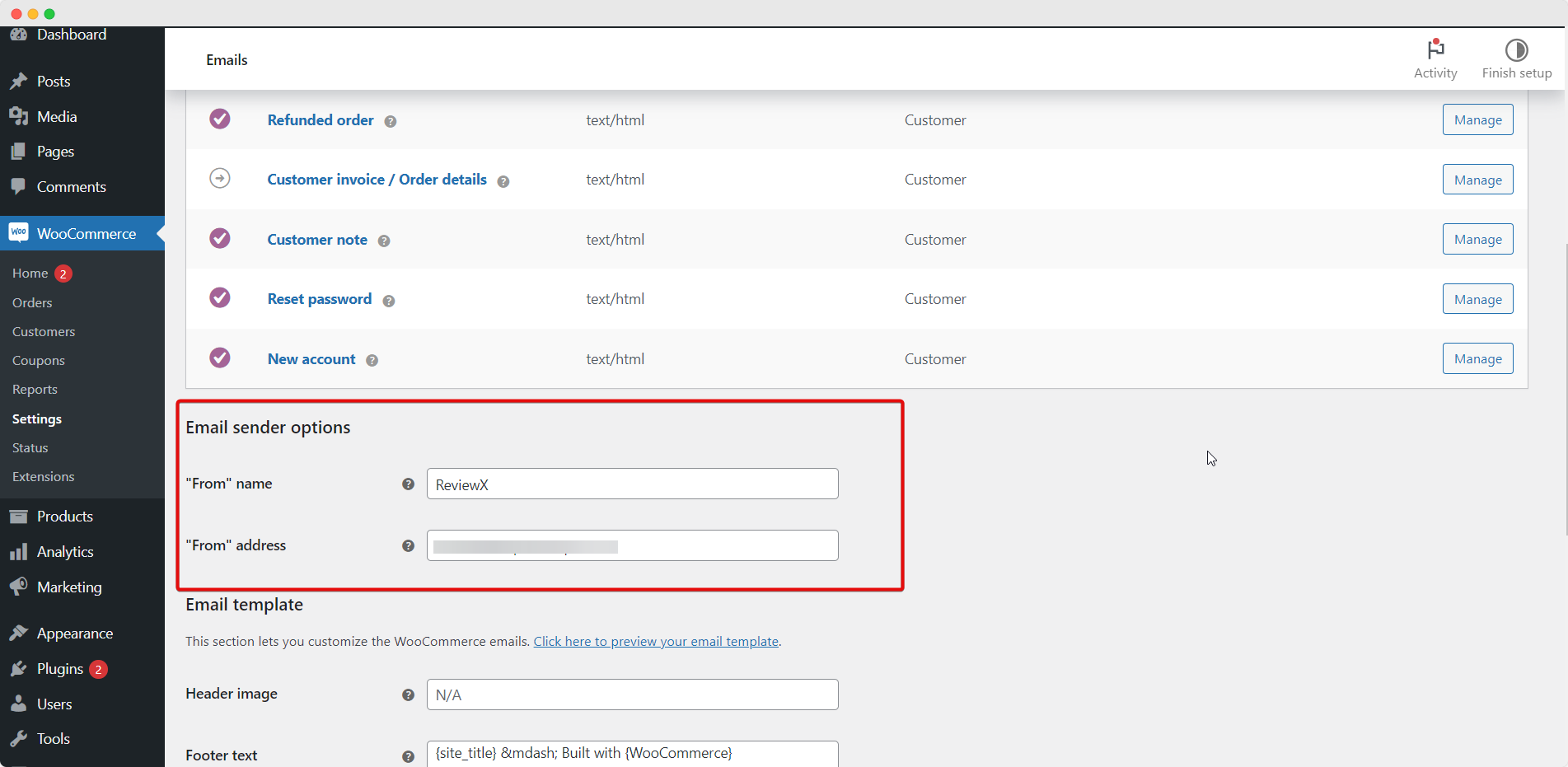Click the page vertical scrollbar

tap(1565, 391)
